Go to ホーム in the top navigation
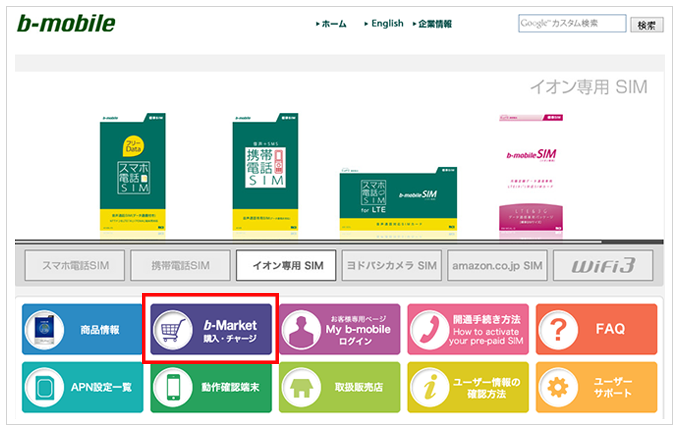680x432 pixels. [x=332, y=24]
